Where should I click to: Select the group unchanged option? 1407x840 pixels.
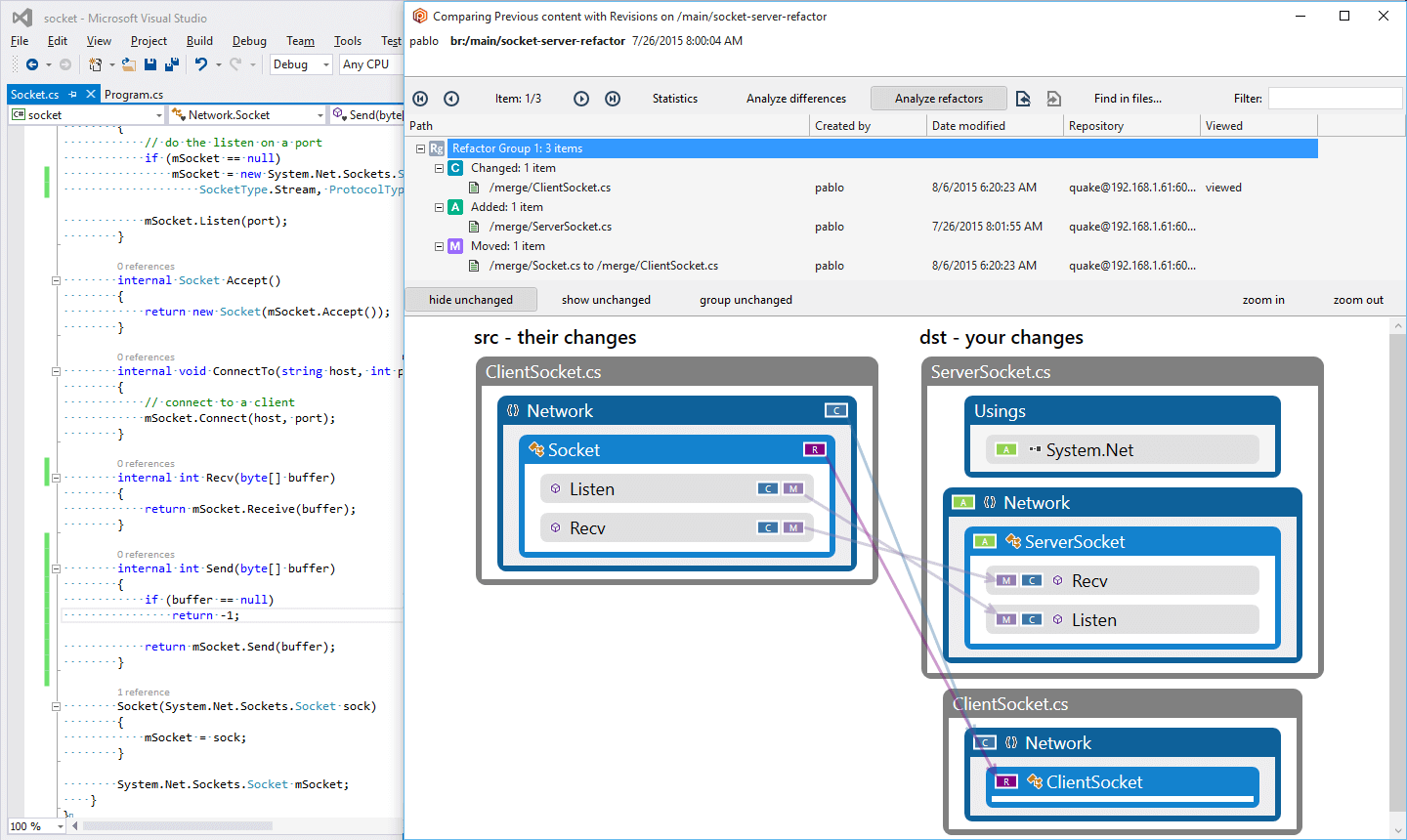746,300
